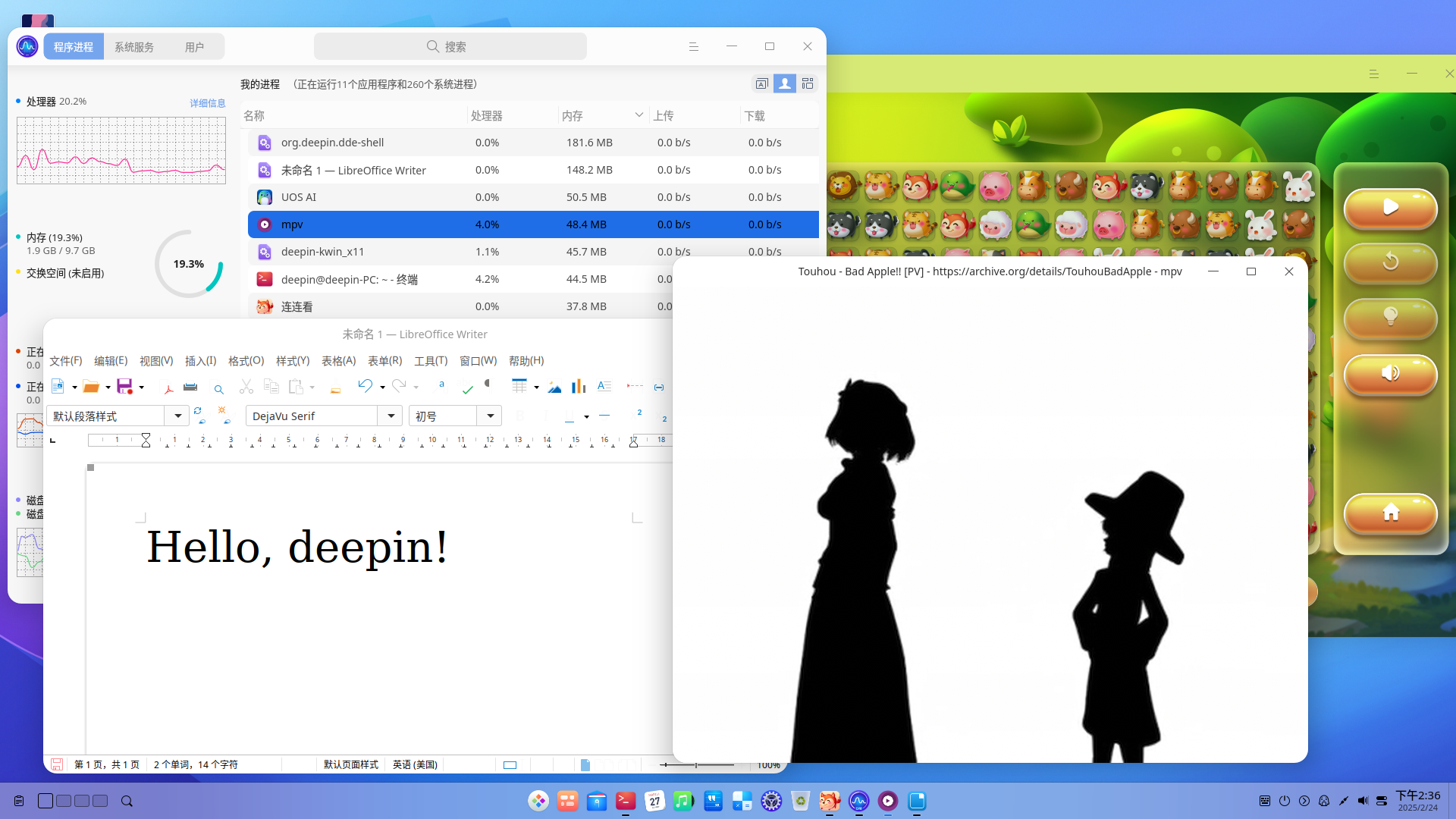This screenshot has height=819, width=1456.
Task: Expand the paragraph style combo box
Action: point(177,416)
